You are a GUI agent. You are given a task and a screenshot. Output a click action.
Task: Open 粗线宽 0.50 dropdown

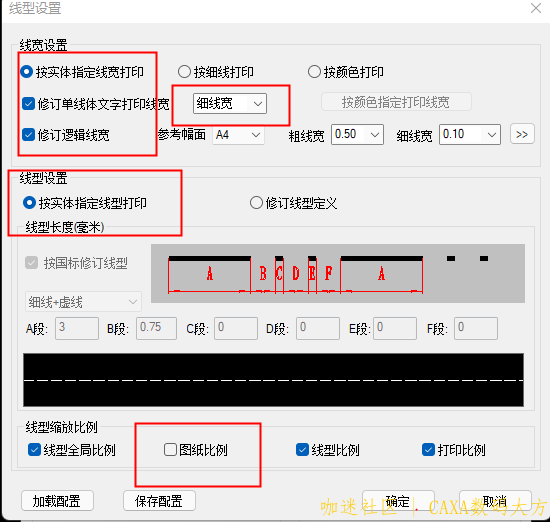tap(357, 134)
